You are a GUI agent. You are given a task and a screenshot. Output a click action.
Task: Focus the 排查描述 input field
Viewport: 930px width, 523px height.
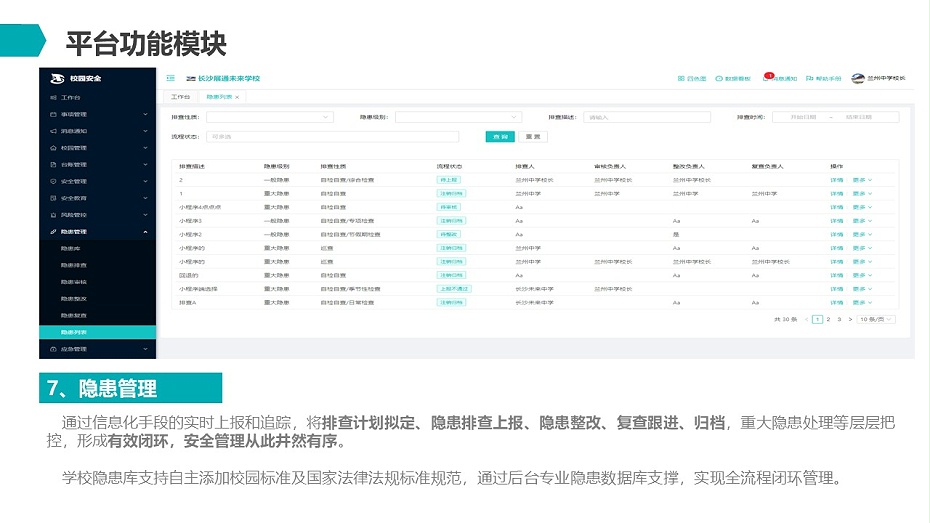tap(647, 117)
